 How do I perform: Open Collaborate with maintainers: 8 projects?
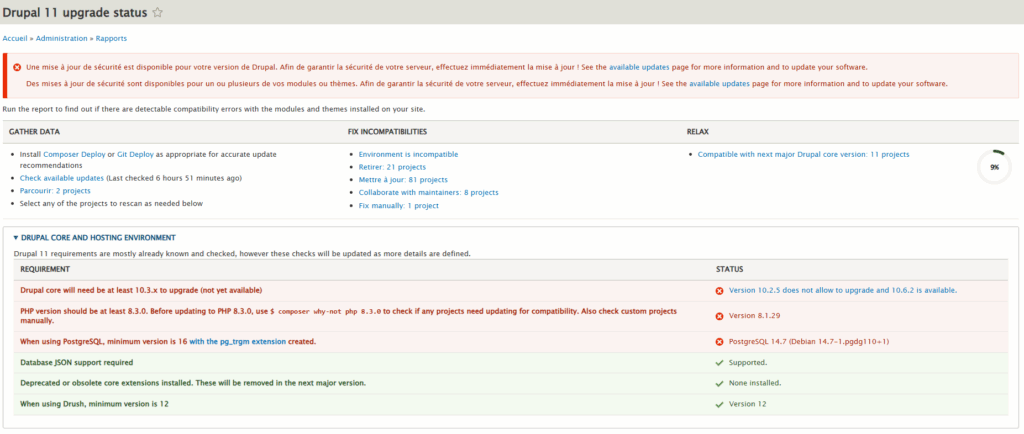tap(428, 192)
